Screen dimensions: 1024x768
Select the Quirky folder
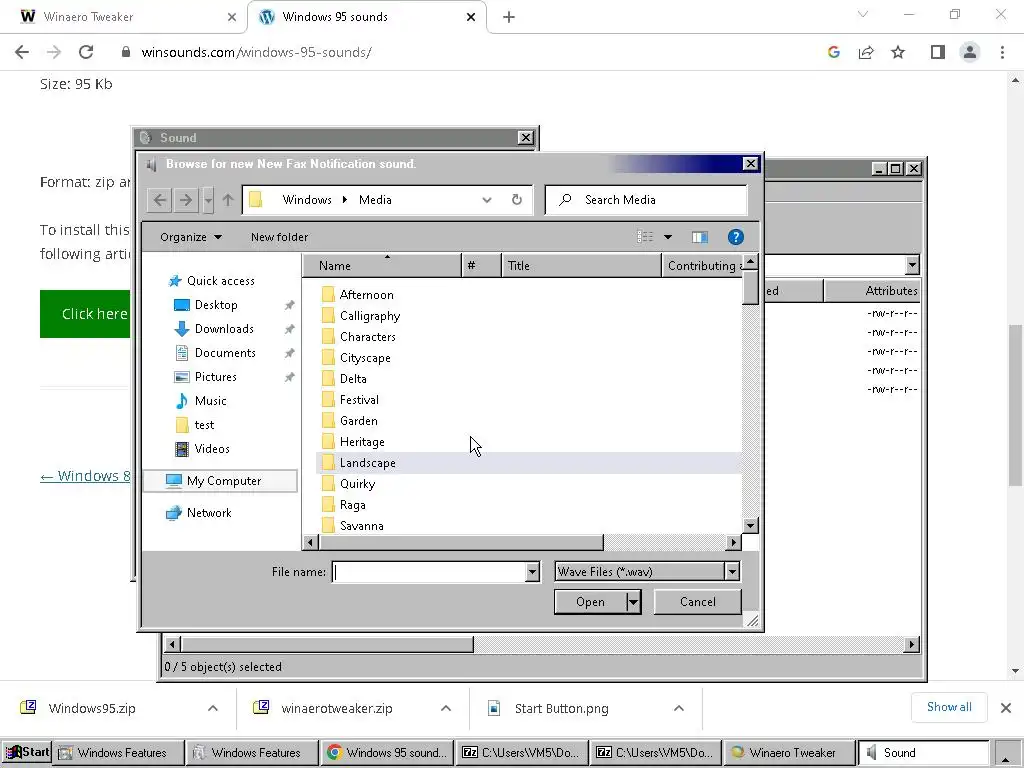click(x=357, y=484)
